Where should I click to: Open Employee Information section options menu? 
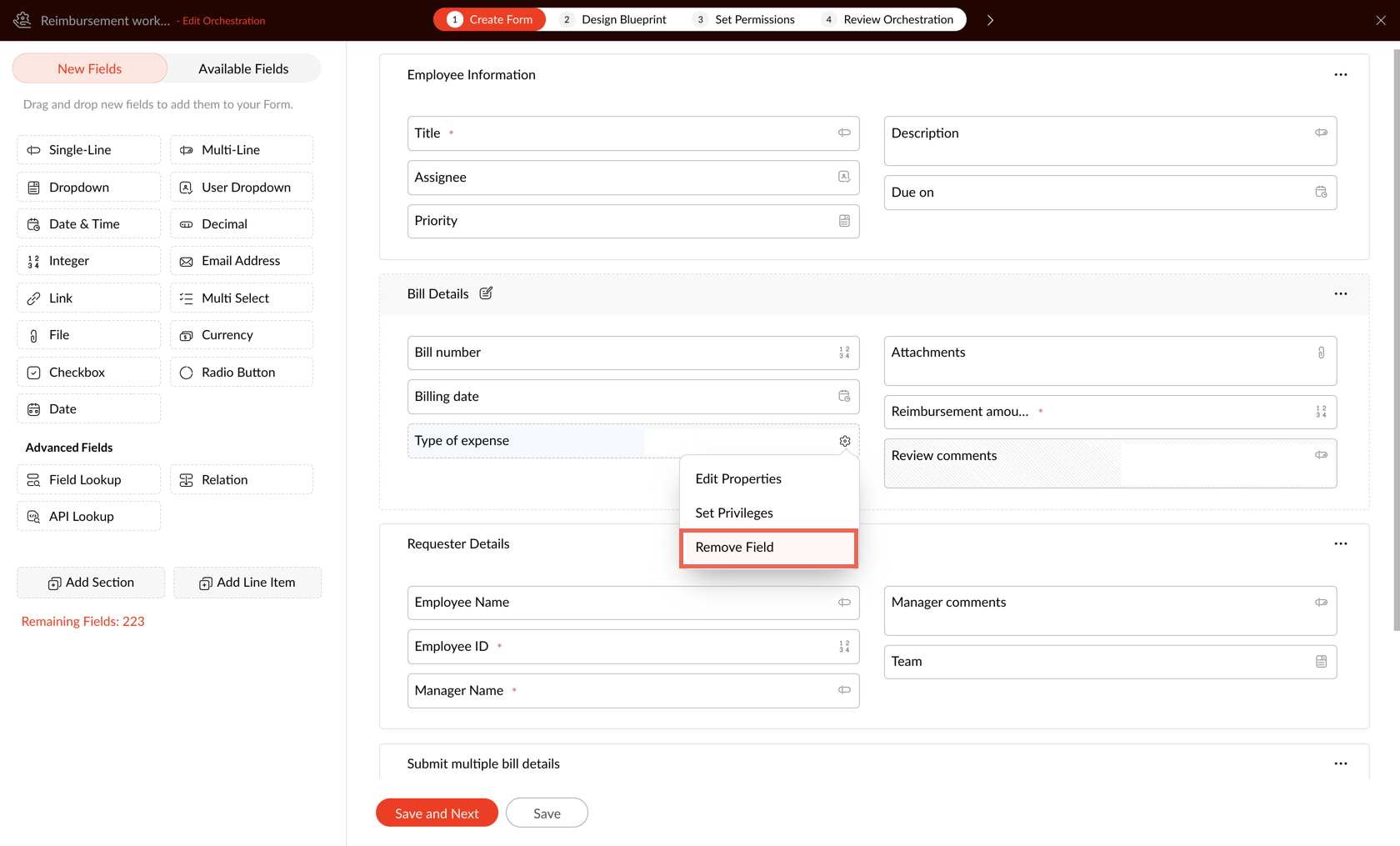(x=1340, y=75)
